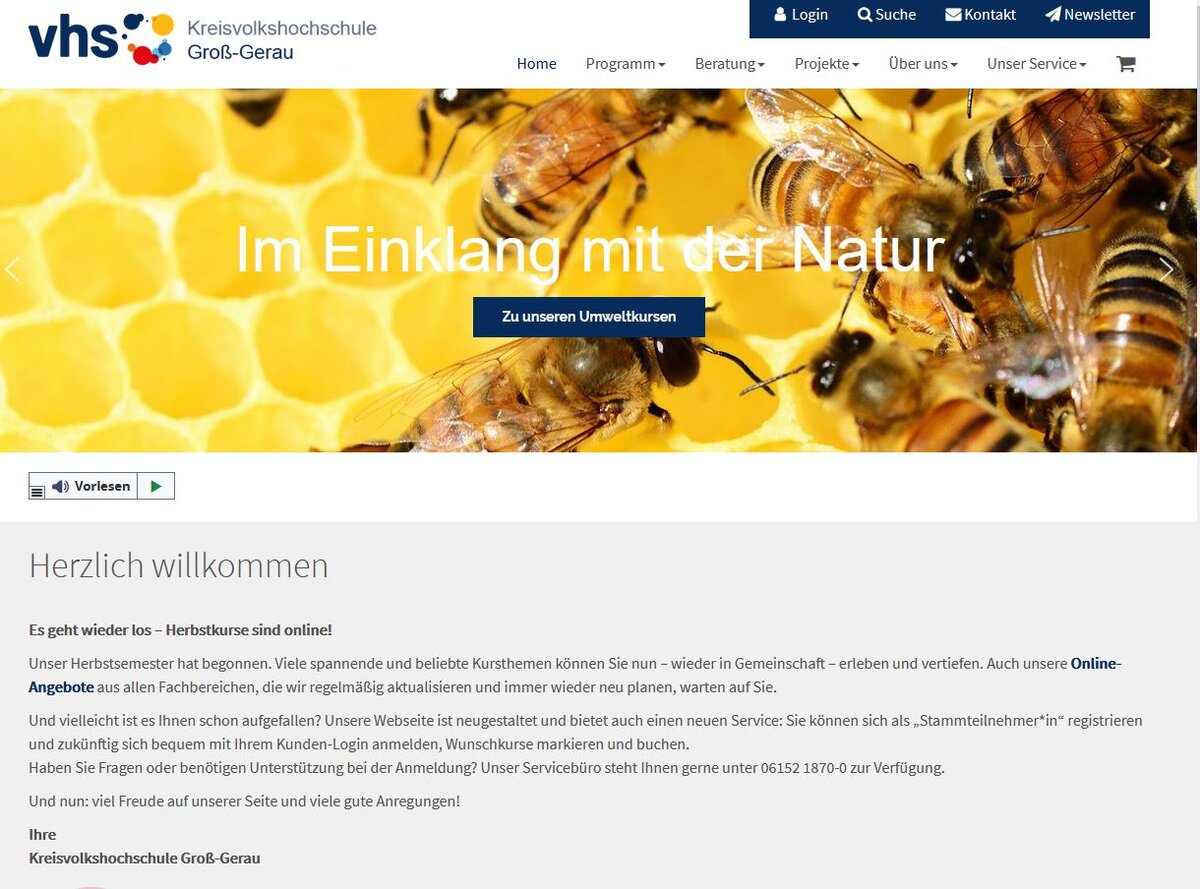Click the Kontakt envelope icon
1200x889 pixels.
pyautogui.click(x=952, y=15)
